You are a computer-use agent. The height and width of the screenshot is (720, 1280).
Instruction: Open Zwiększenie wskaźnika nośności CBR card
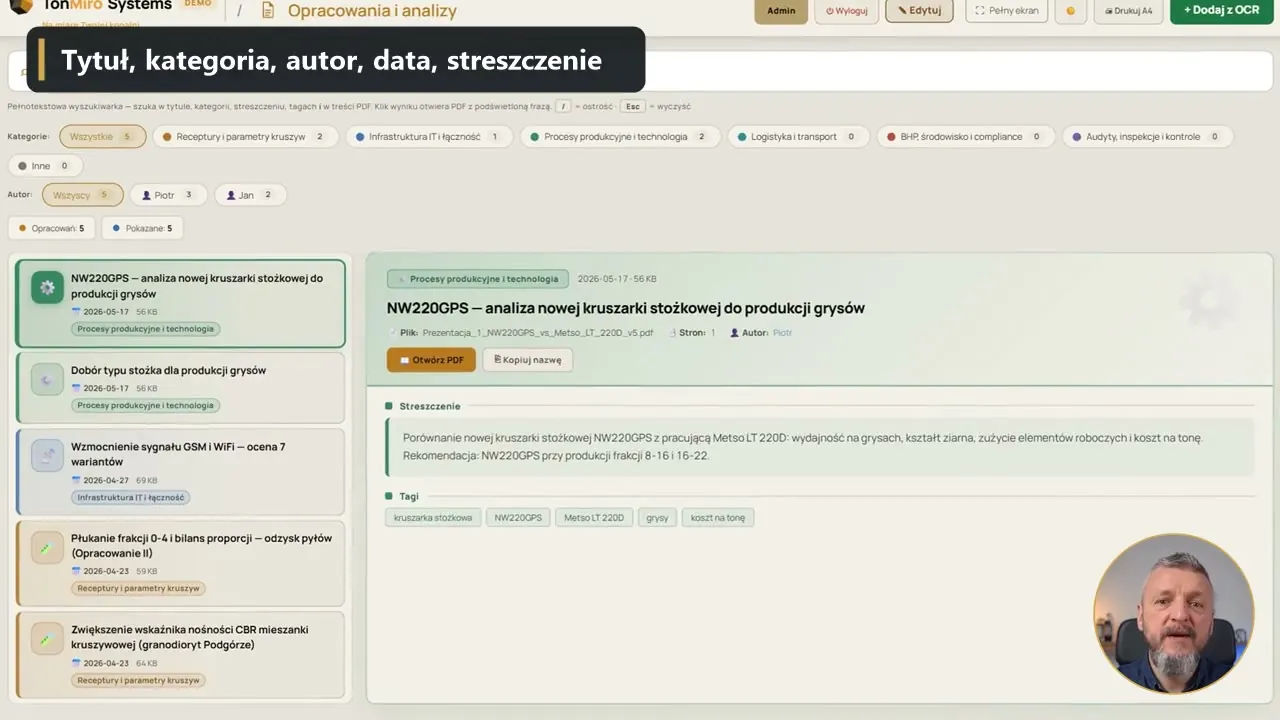point(180,655)
